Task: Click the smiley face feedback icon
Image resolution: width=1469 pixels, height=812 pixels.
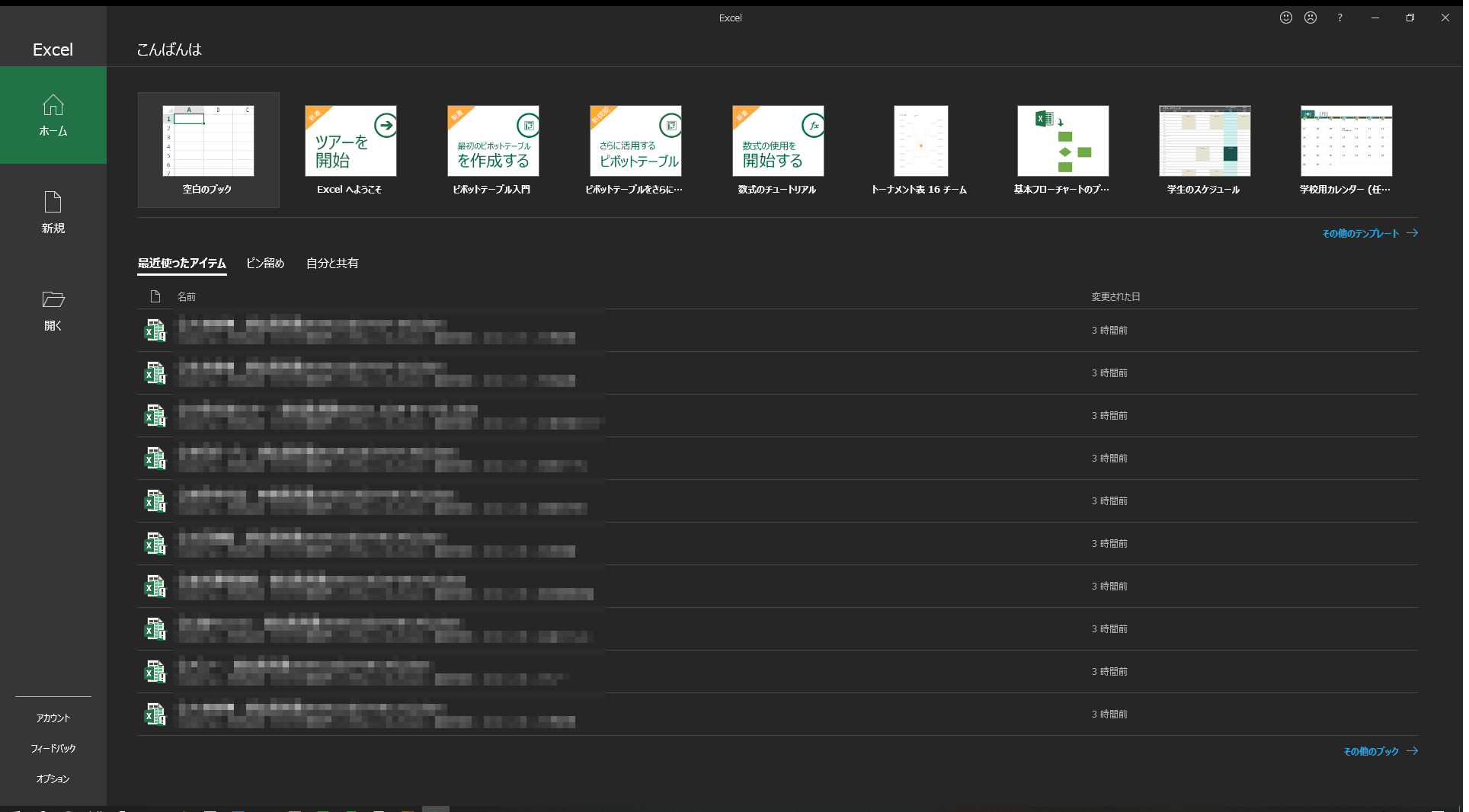Action: [1286, 18]
